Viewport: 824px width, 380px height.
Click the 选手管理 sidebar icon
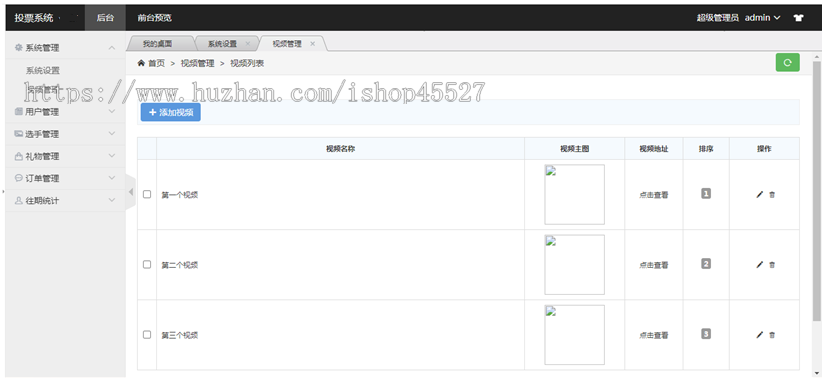pyautogui.click(x=19, y=133)
